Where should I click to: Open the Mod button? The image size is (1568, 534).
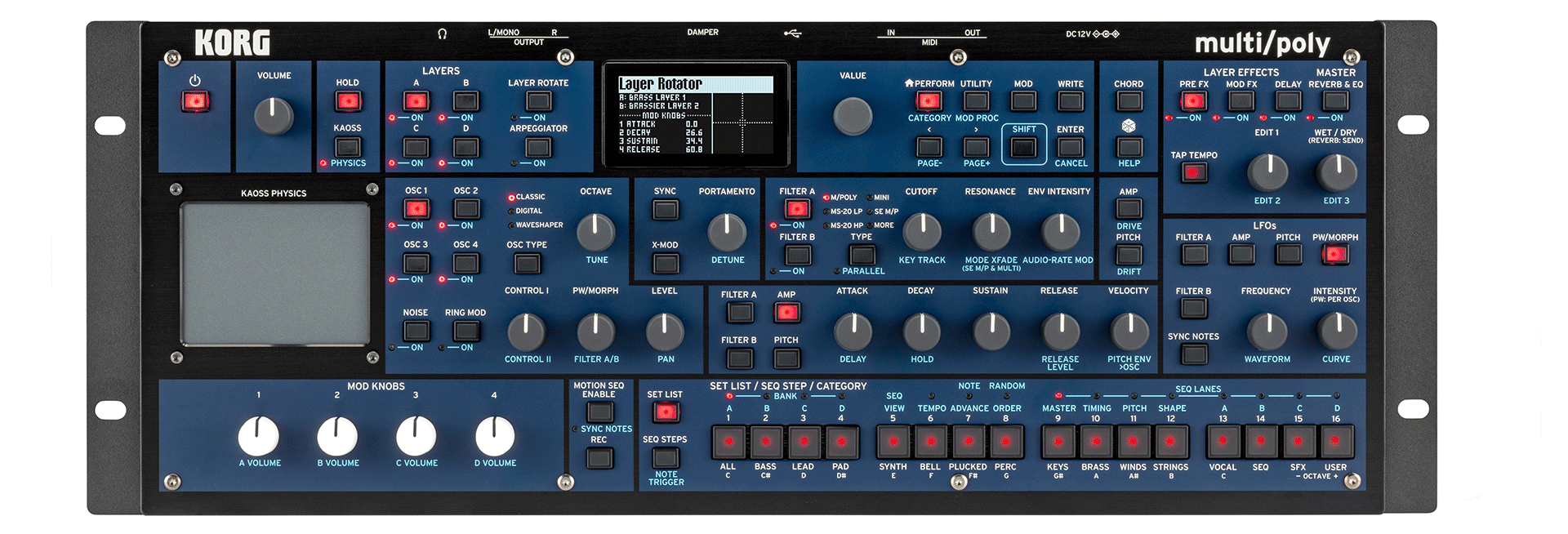[1023, 101]
